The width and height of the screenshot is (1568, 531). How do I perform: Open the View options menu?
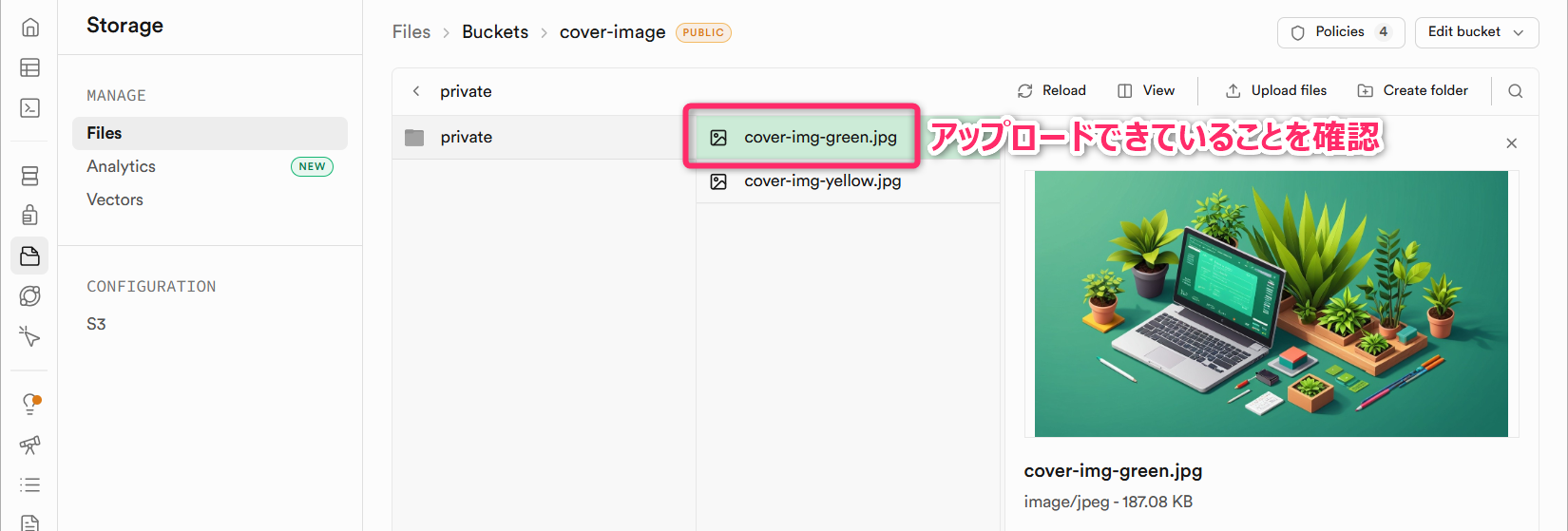tap(1146, 91)
